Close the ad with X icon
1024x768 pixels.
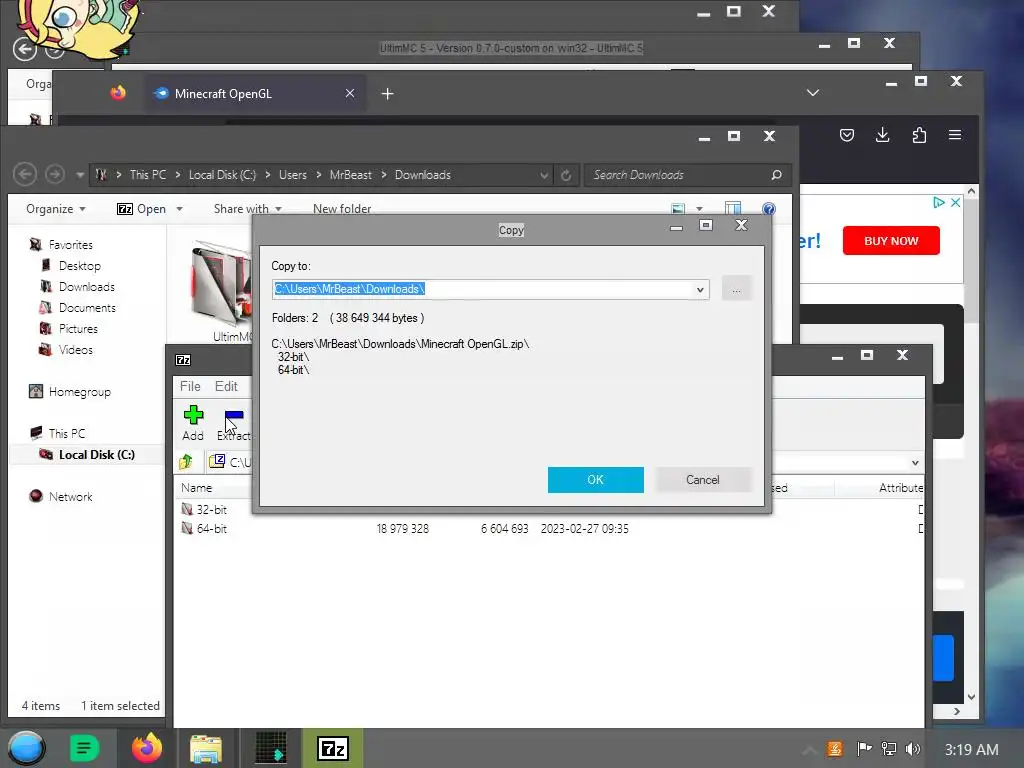tap(955, 202)
